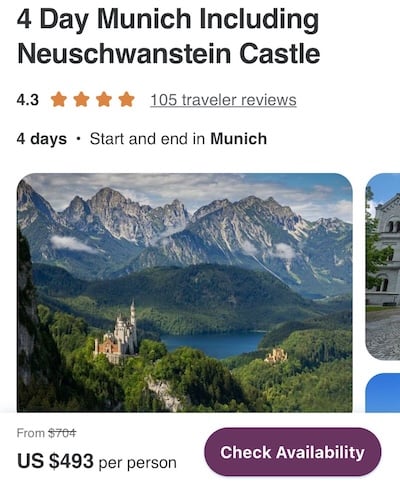Click the tour title 4 Day Munich heading
This screenshot has height=483, width=400.
(x=169, y=37)
